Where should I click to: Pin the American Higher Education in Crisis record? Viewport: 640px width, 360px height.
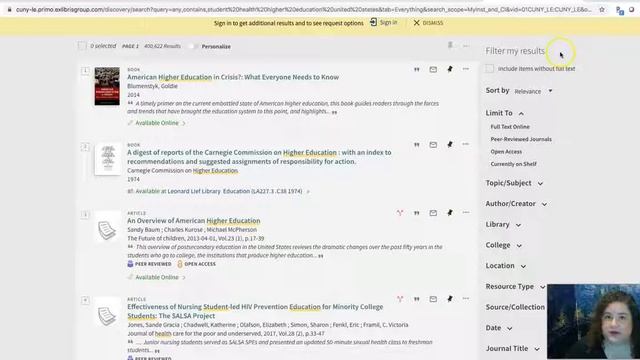[x=450, y=69]
